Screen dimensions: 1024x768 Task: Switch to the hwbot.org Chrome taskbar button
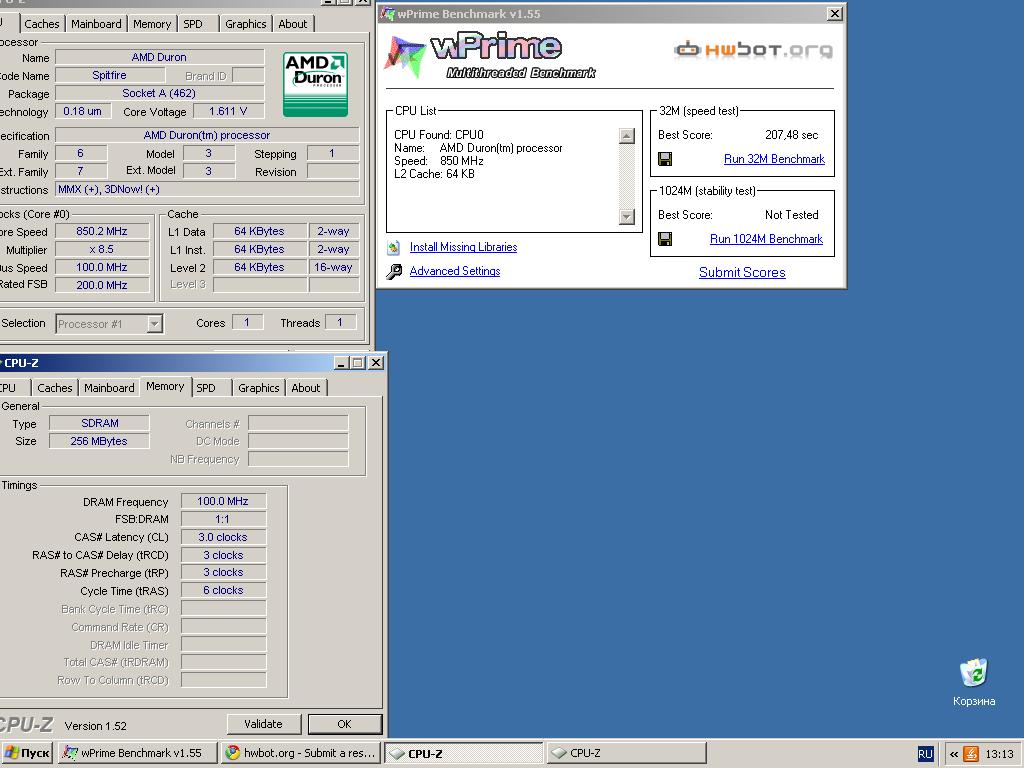point(300,753)
